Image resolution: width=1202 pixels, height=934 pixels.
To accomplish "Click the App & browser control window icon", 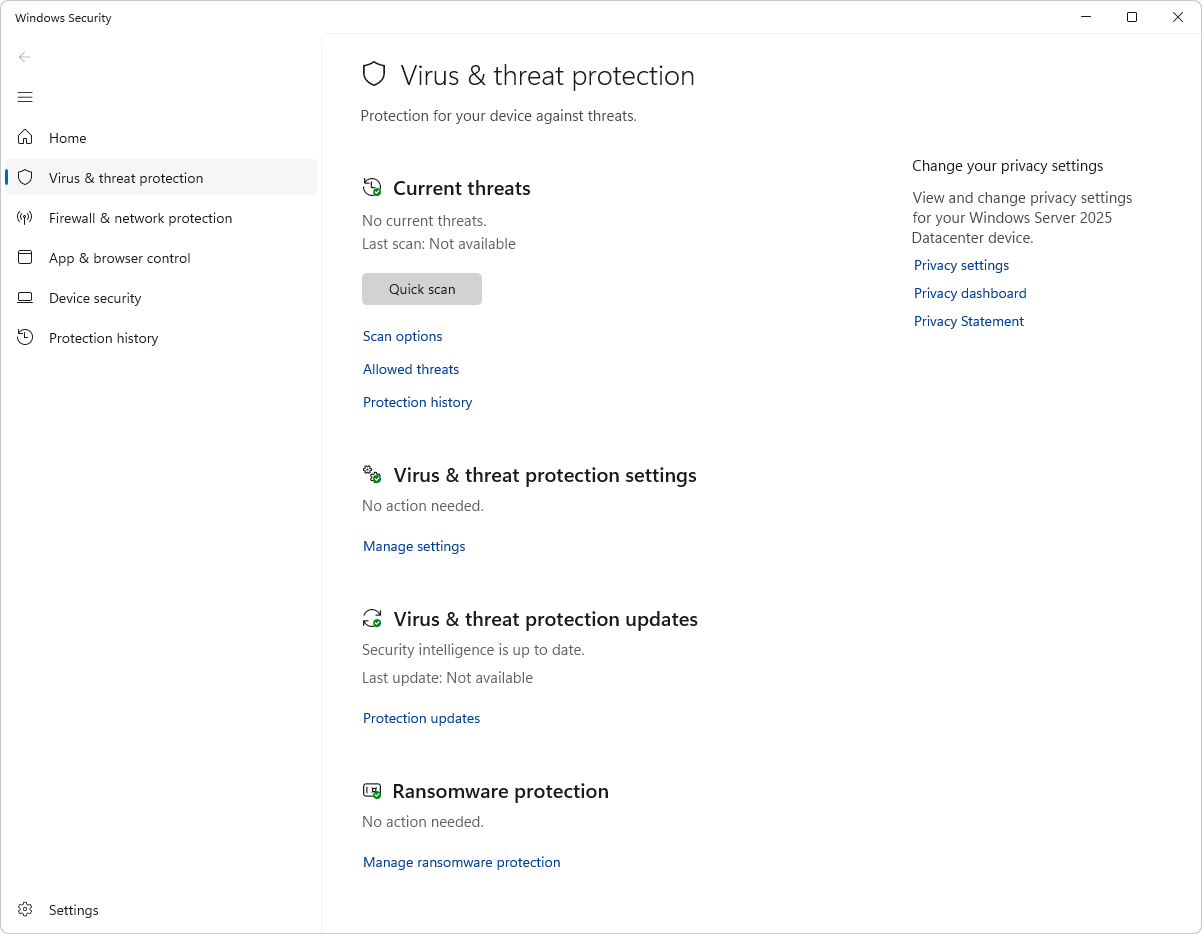I will pos(26,258).
